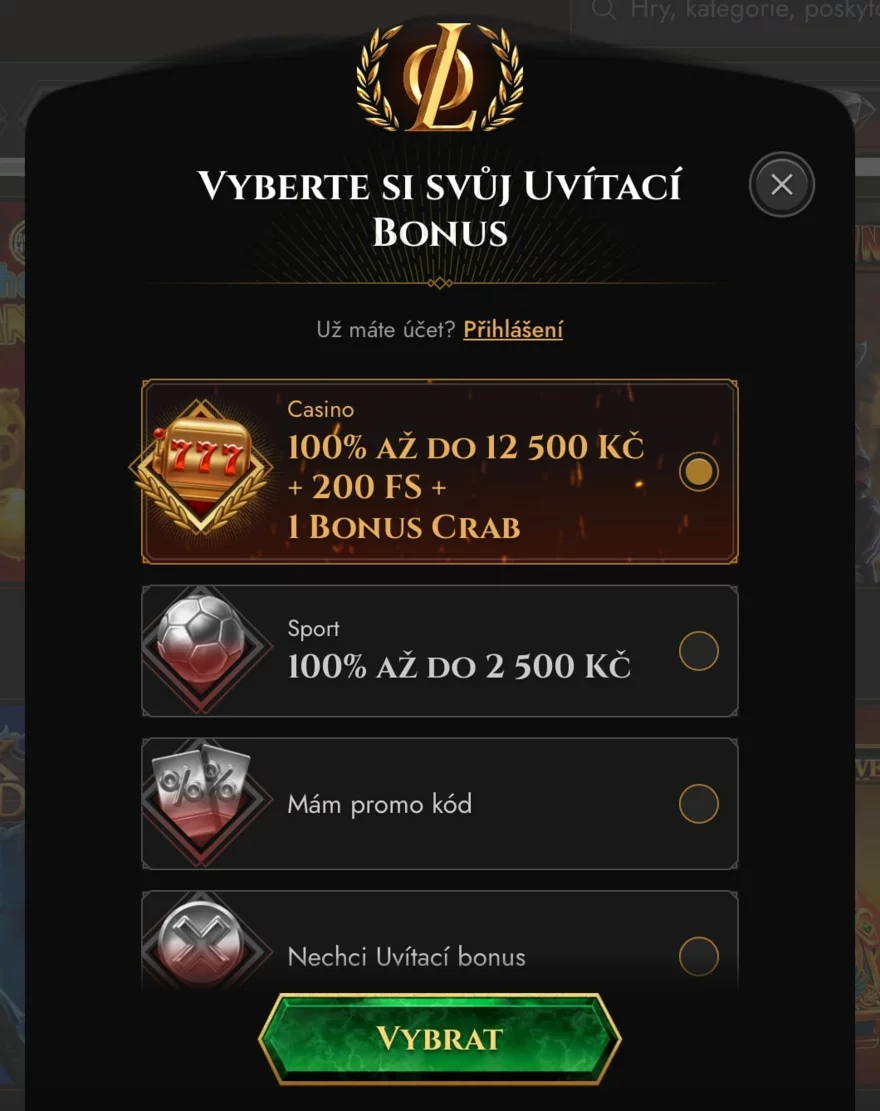The height and width of the screenshot is (1111, 880).
Task: Click the Sport 100% až do 2 500 Kč card
Action: (440, 650)
